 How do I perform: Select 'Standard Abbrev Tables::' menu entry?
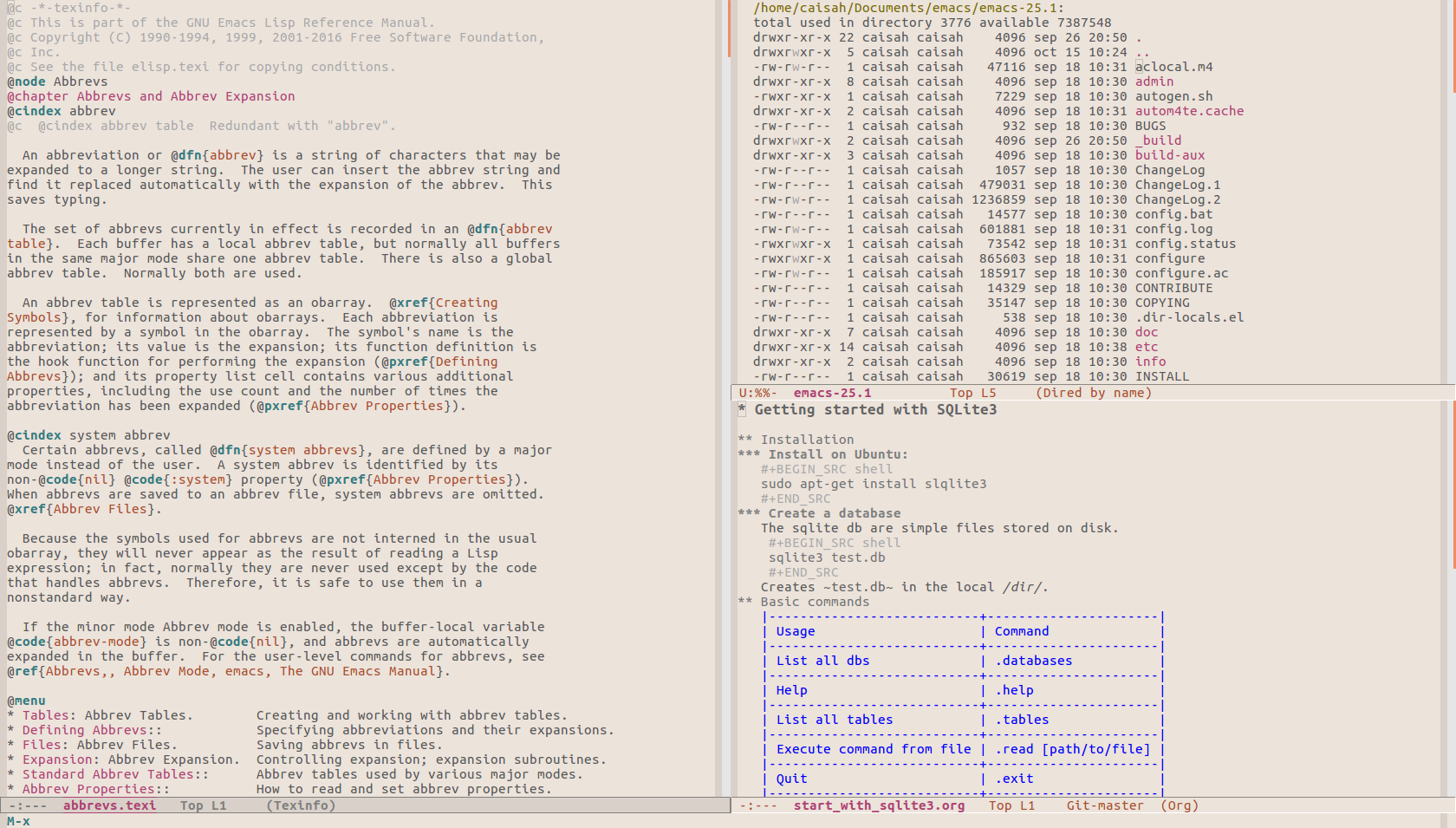tap(115, 774)
